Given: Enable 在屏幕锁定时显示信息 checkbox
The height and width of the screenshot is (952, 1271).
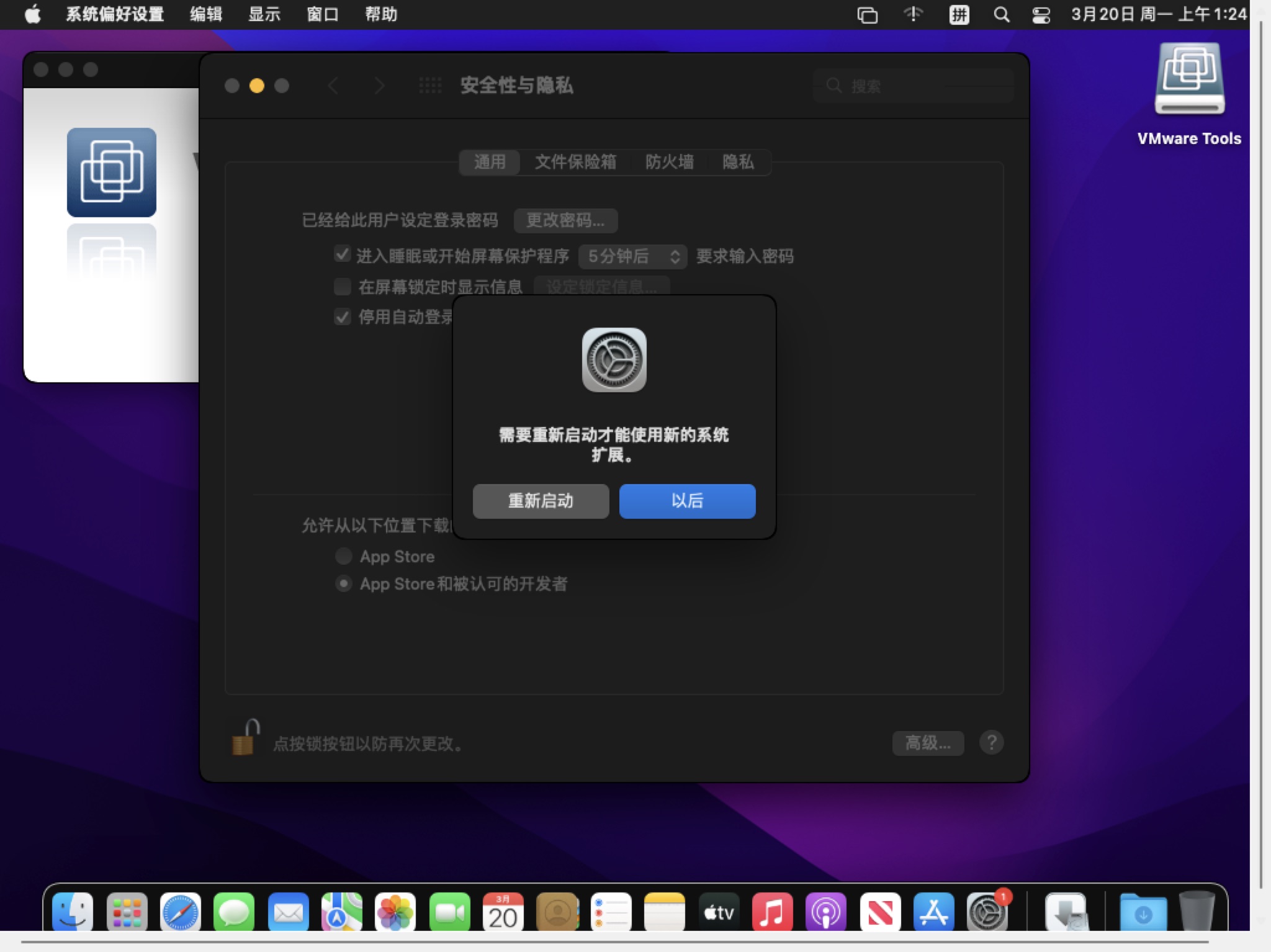Looking at the screenshot, I should pos(342,287).
